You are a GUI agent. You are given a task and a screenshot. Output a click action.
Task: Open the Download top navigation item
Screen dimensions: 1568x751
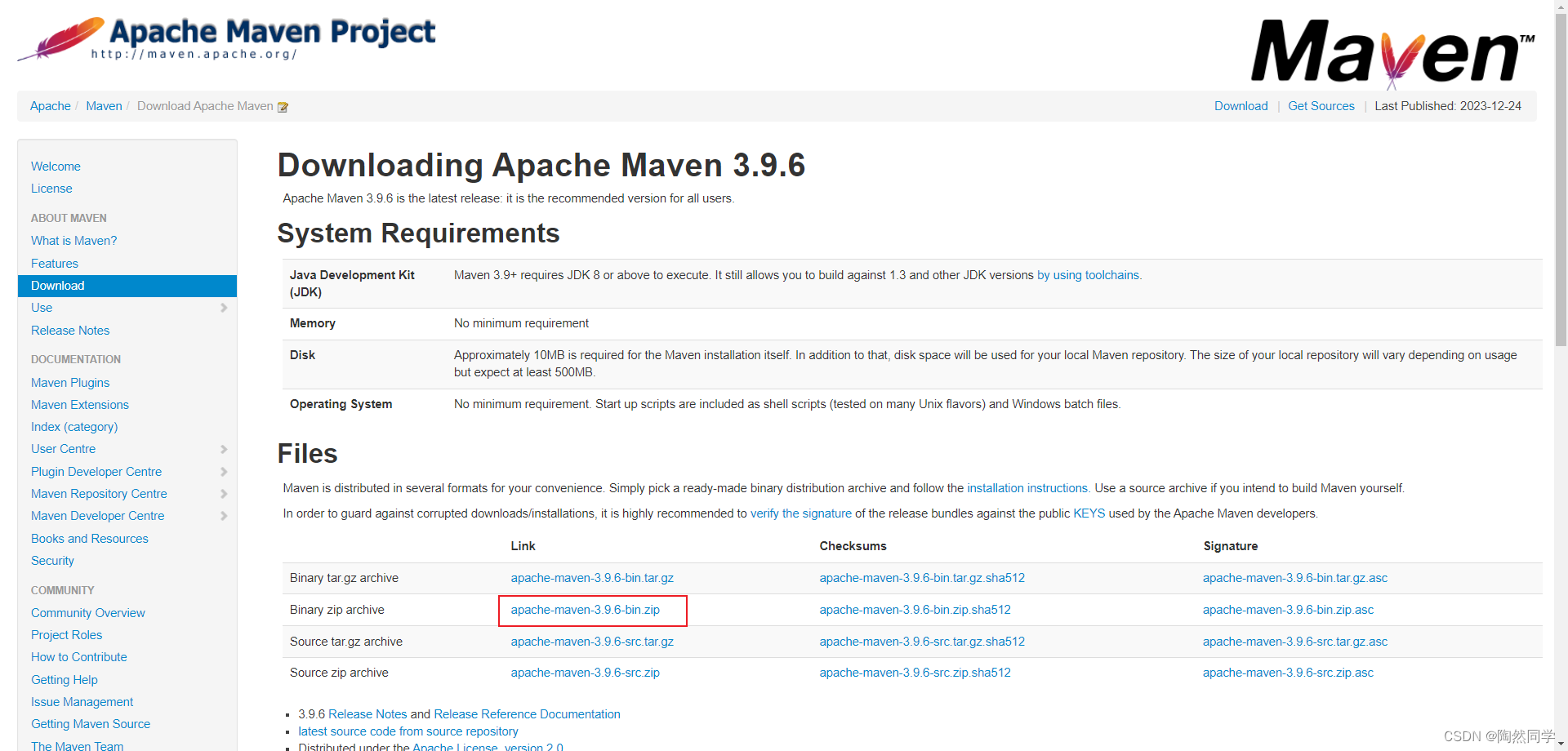click(x=1241, y=106)
